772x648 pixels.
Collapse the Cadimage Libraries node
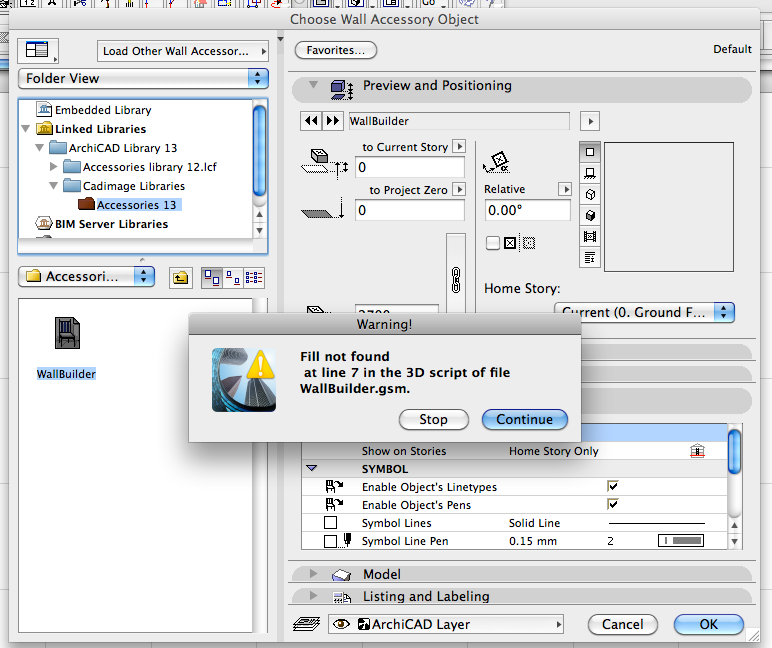pyautogui.click(x=54, y=186)
